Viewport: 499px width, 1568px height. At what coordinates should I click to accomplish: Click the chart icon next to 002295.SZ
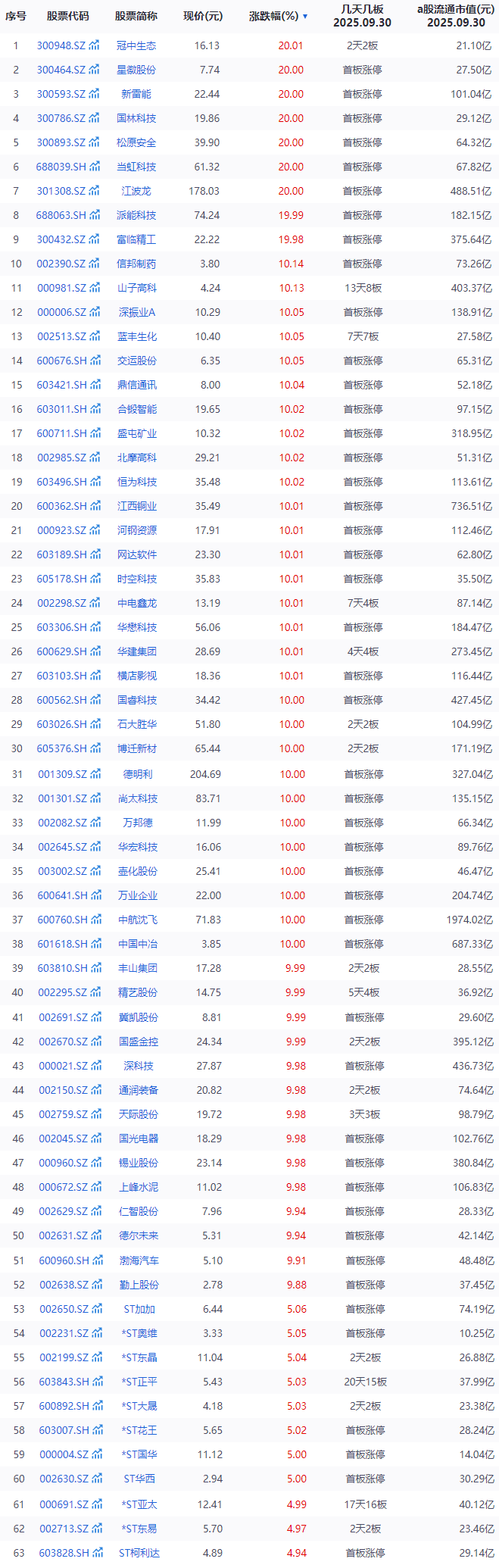click(x=95, y=992)
